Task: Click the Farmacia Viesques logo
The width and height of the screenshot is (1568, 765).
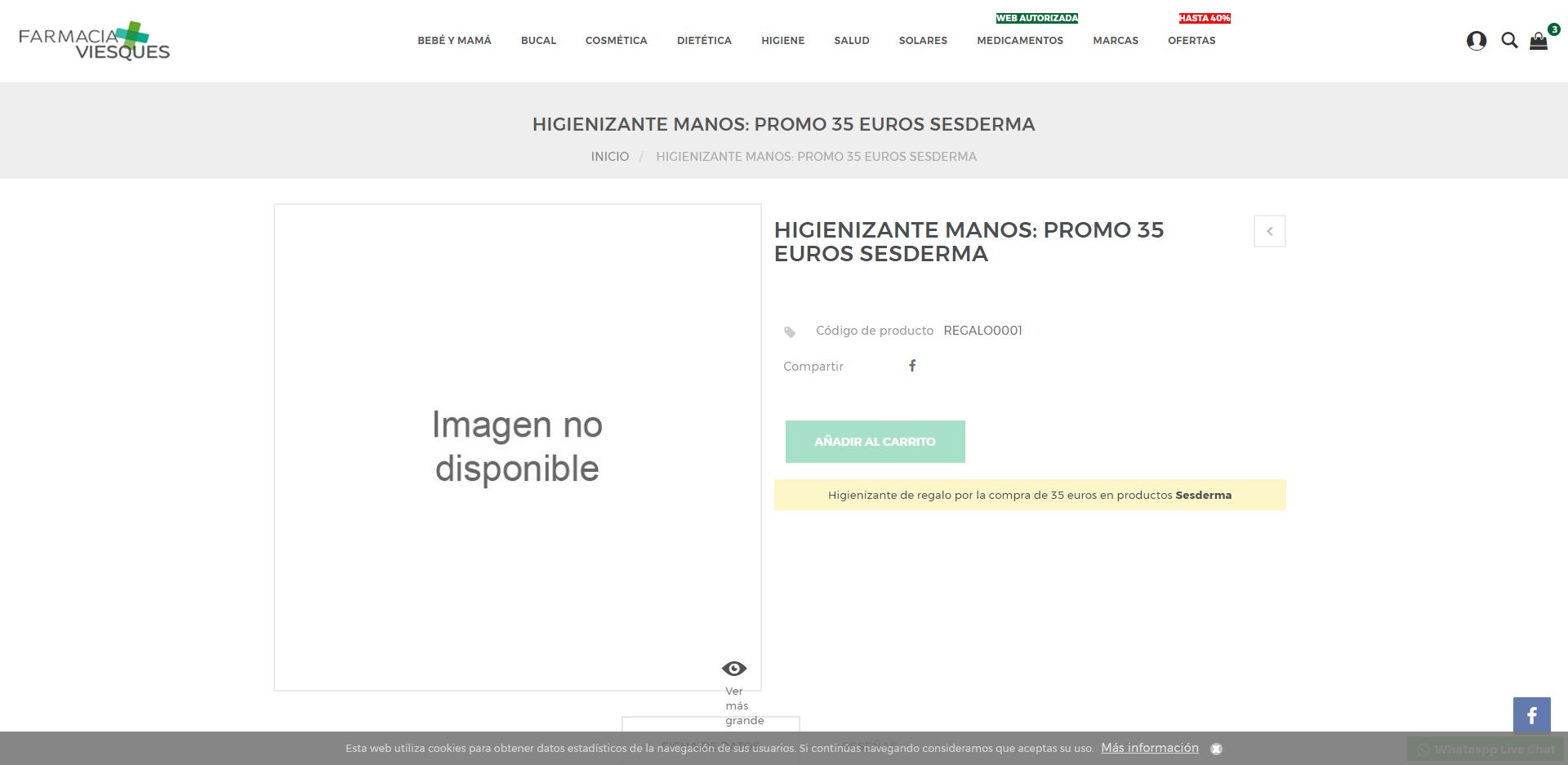Action: point(95,42)
